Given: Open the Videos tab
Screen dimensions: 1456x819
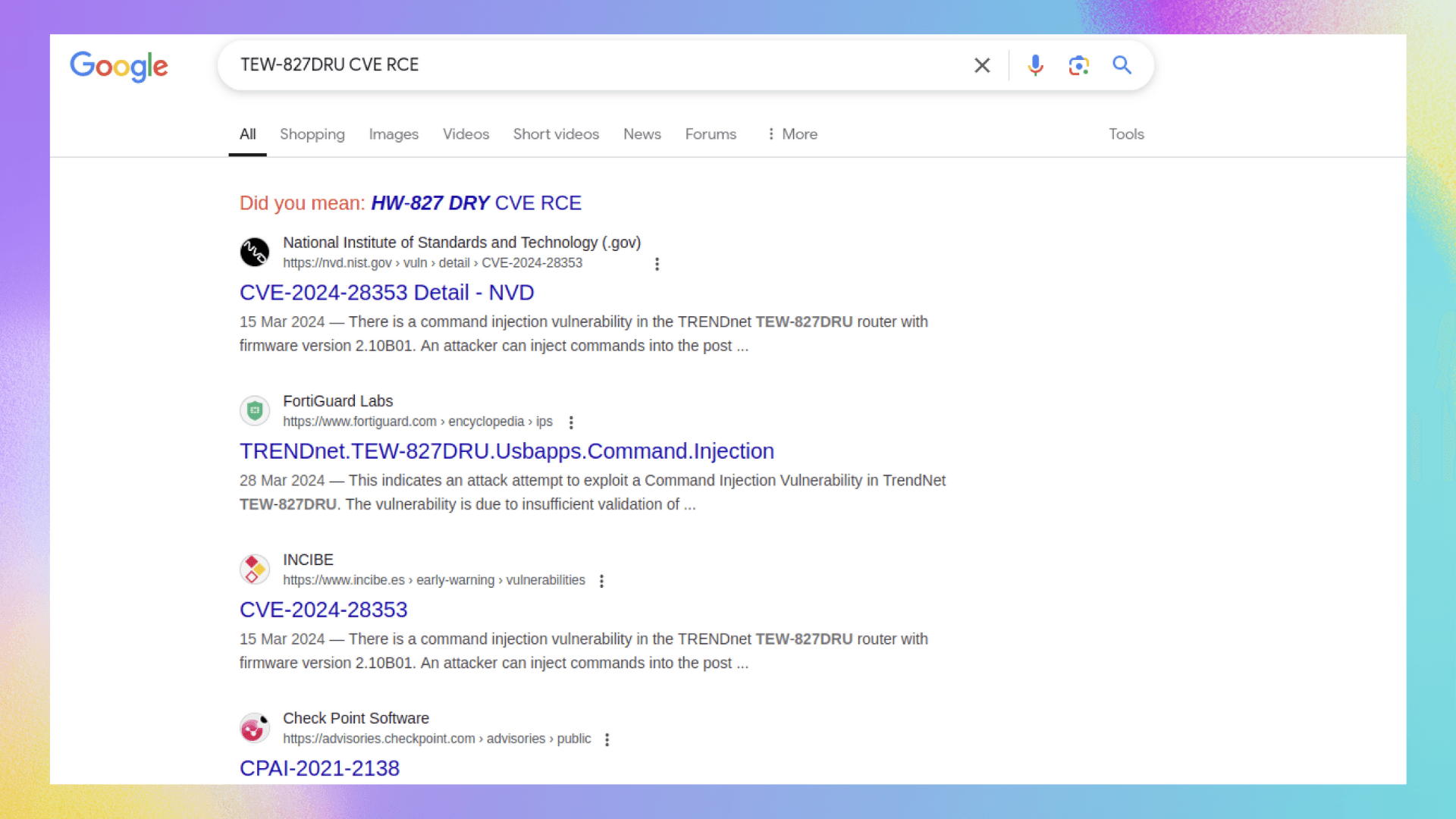Looking at the screenshot, I should pos(466,134).
